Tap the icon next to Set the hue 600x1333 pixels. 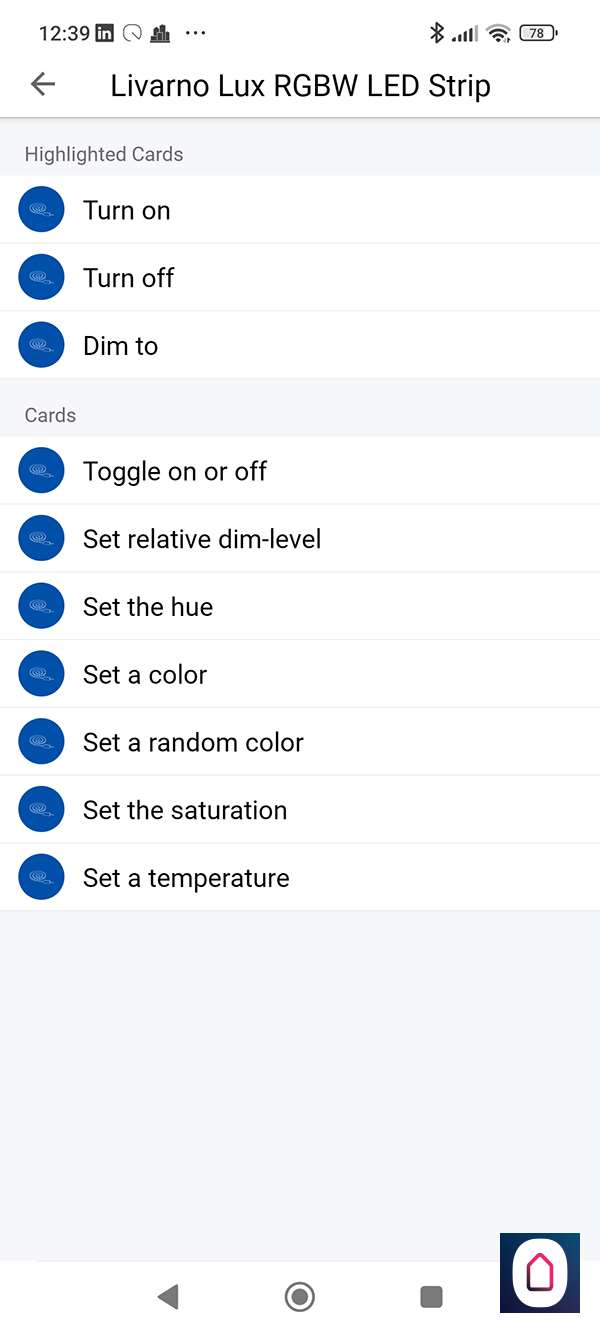41,607
